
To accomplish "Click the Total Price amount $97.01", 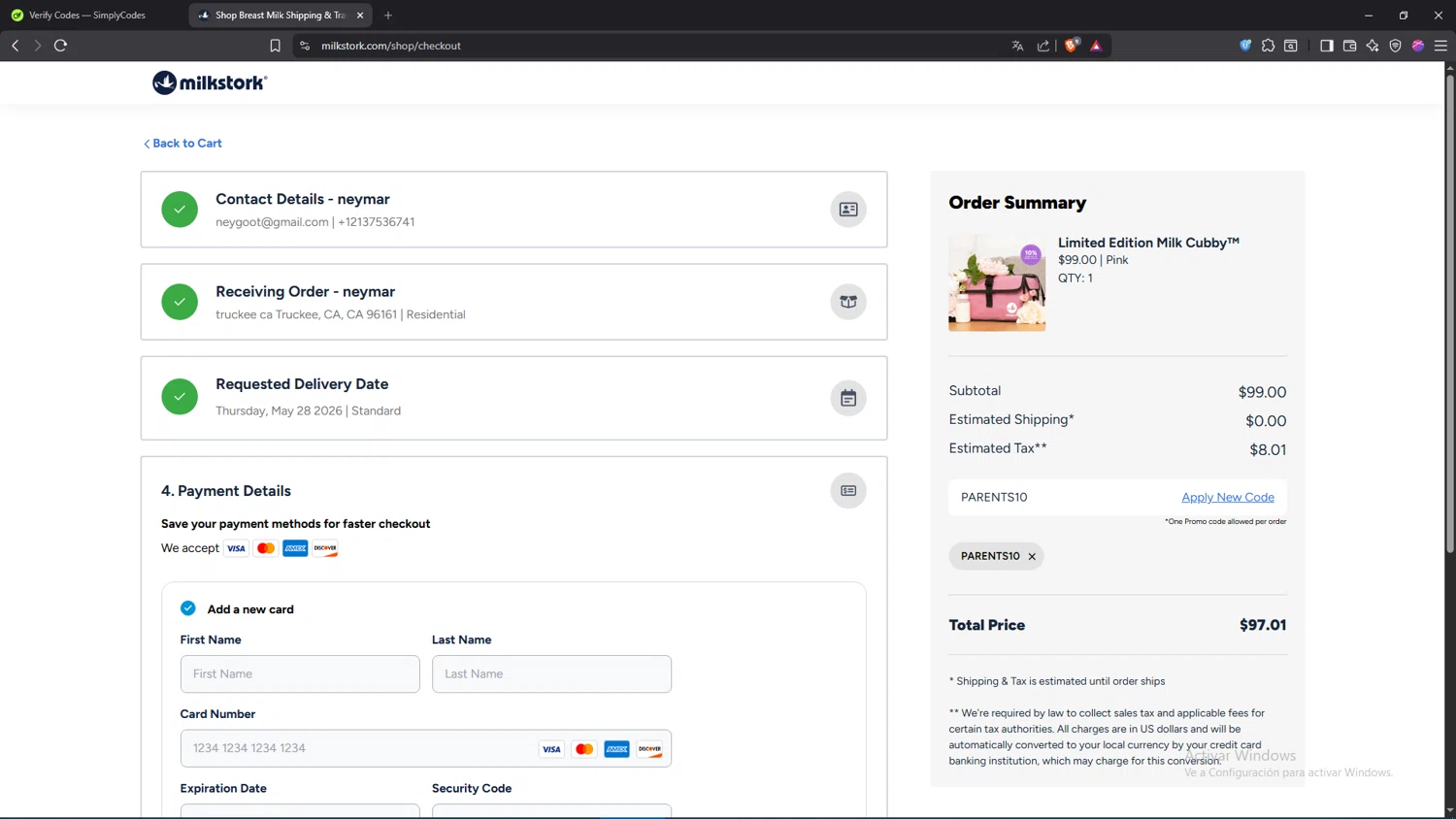I will point(1263,625).
